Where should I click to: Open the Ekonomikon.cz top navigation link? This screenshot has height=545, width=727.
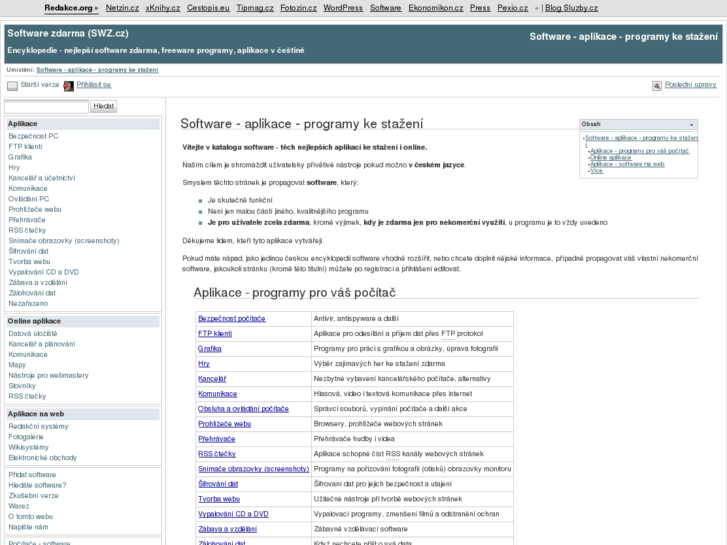tap(436, 8)
